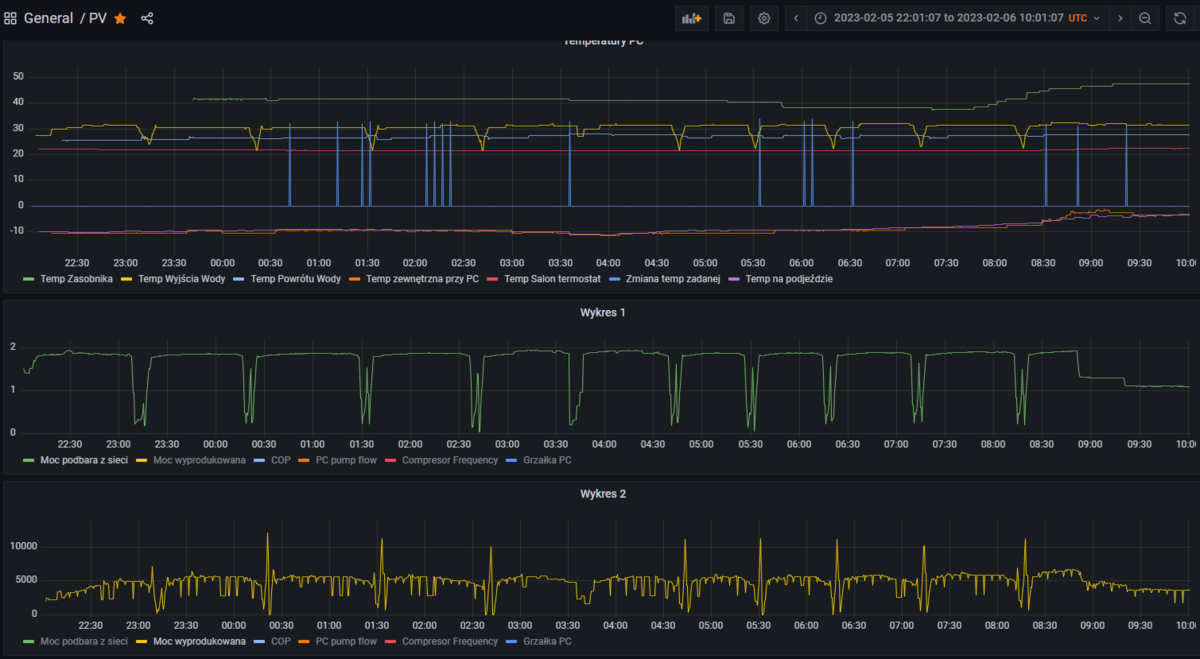Click Moc wyprodukowana label in Wykres 2 legend
The image size is (1200, 659).
199,641
